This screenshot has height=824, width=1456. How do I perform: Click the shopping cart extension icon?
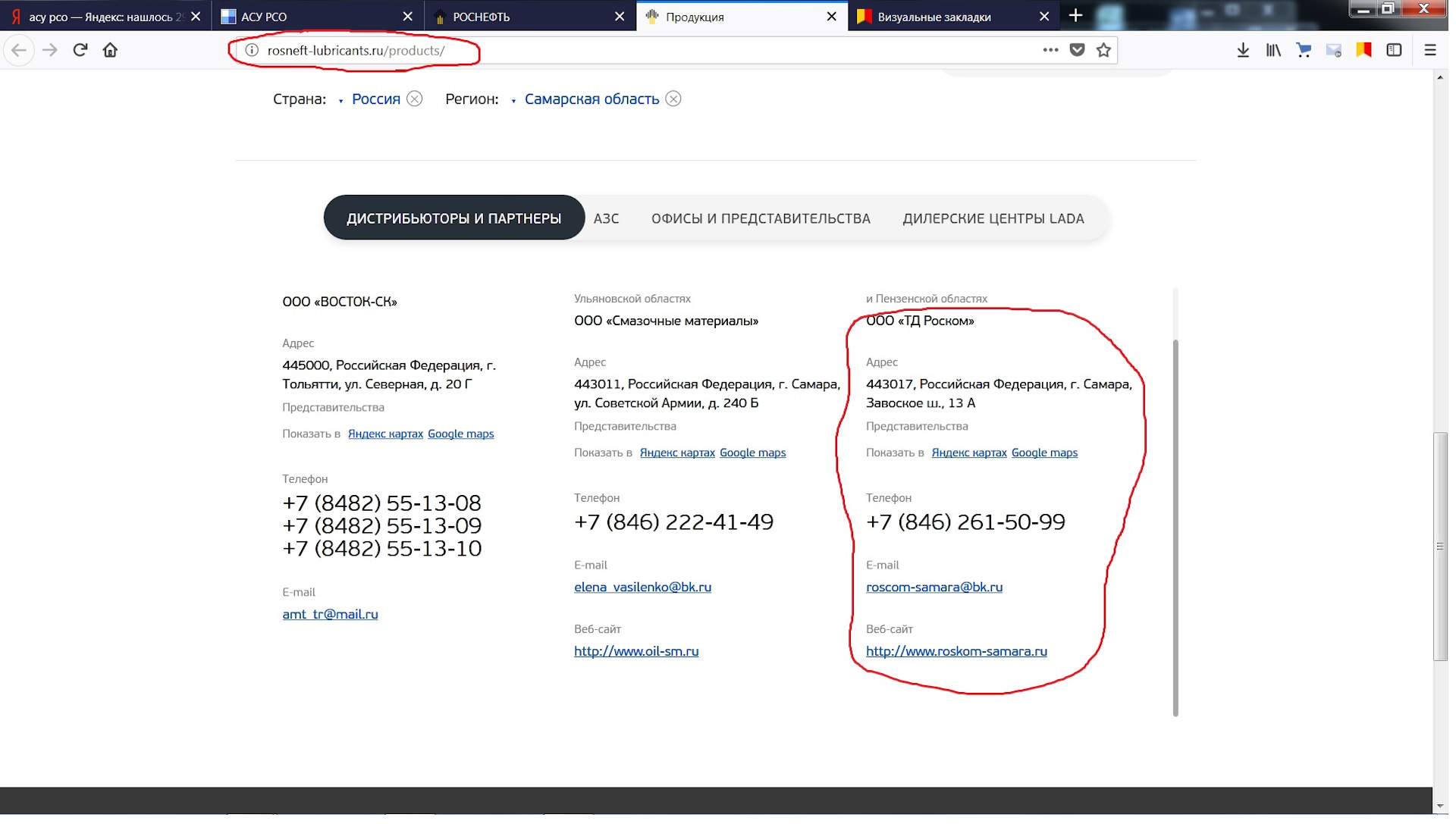point(1304,50)
